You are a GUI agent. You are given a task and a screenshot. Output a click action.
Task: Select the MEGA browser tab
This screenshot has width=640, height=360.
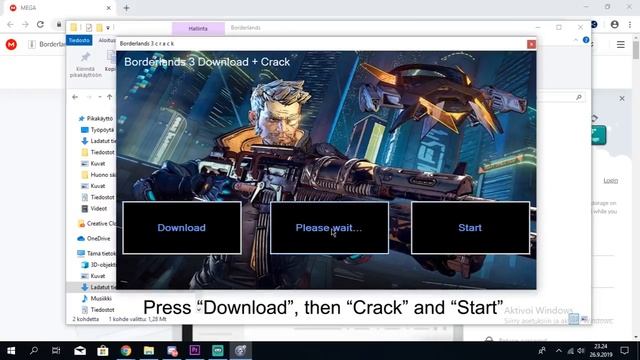click(59, 8)
